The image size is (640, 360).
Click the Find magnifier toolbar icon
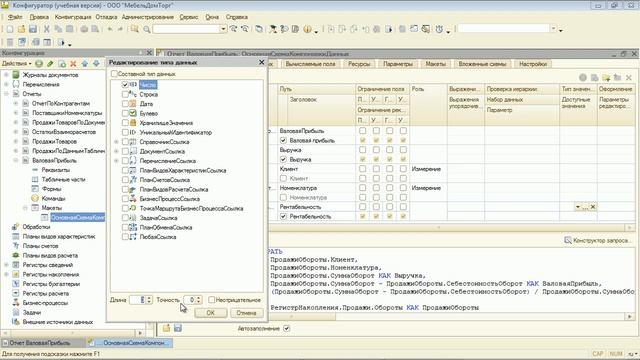pos(147,29)
